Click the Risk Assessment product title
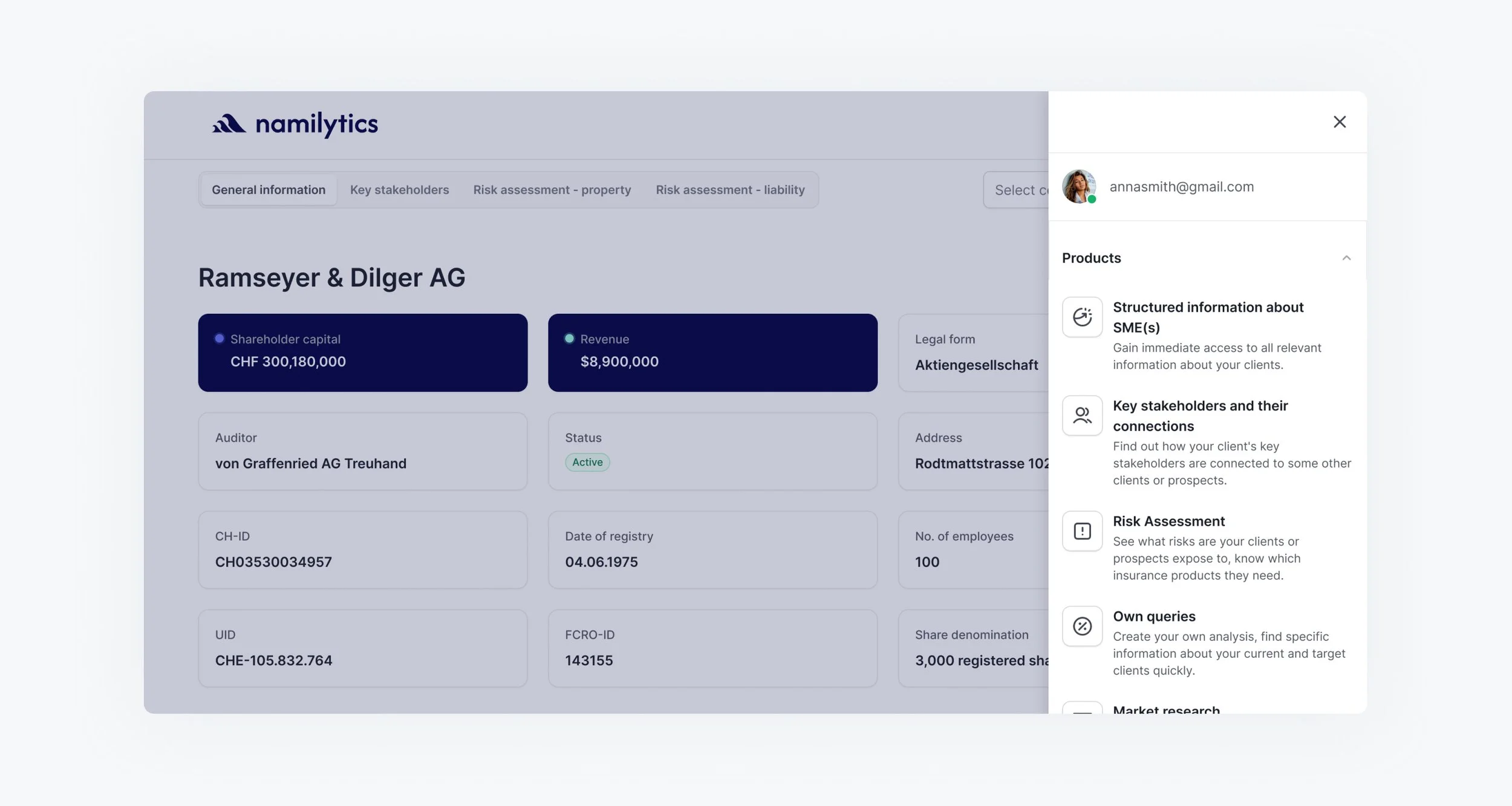Image resolution: width=1512 pixels, height=806 pixels. click(1168, 521)
